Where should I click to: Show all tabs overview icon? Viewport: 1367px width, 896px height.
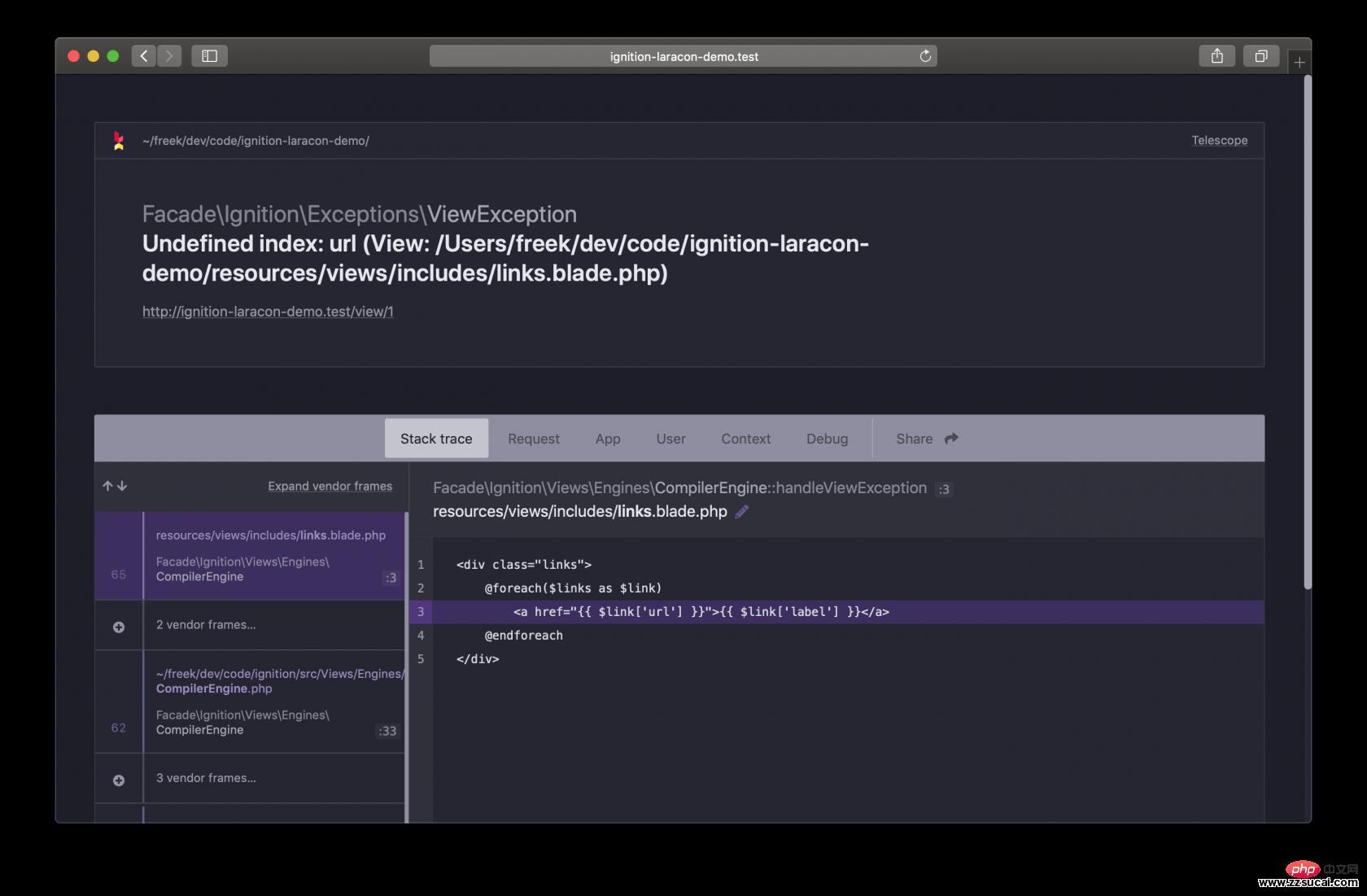coord(1261,56)
